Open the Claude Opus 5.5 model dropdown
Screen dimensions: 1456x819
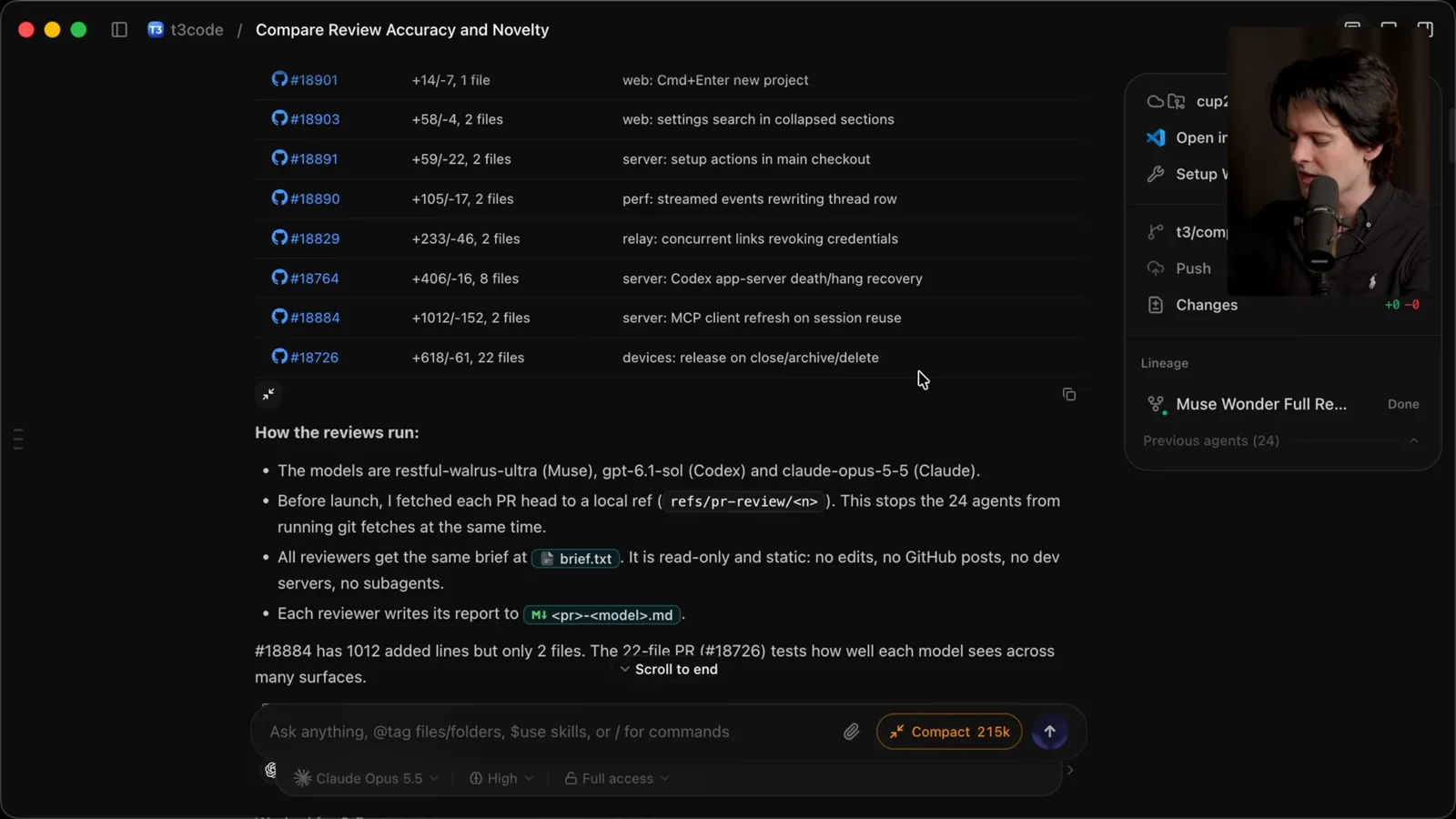[367, 778]
